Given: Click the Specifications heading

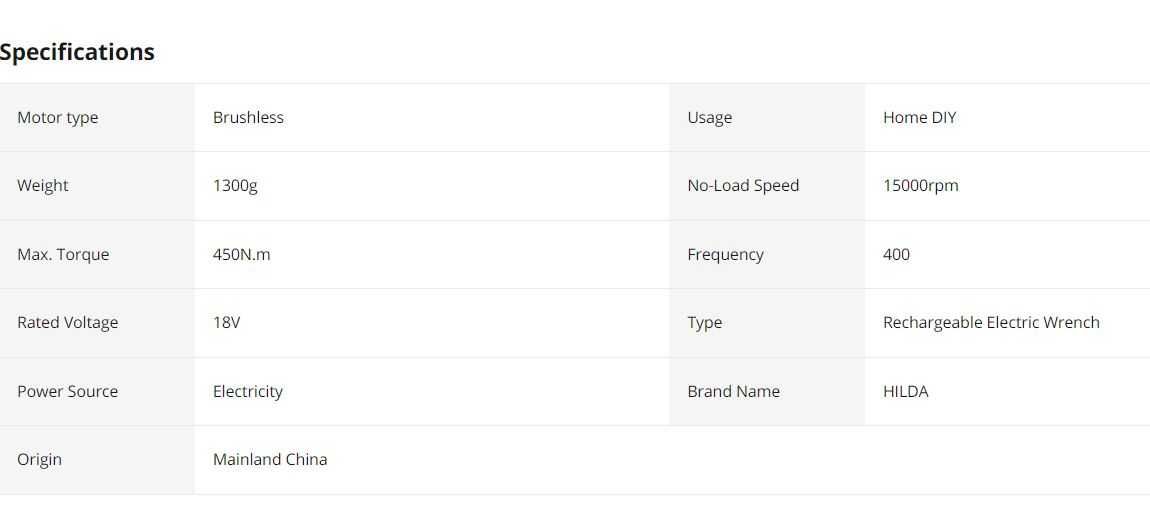Looking at the screenshot, I should tap(77, 52).
